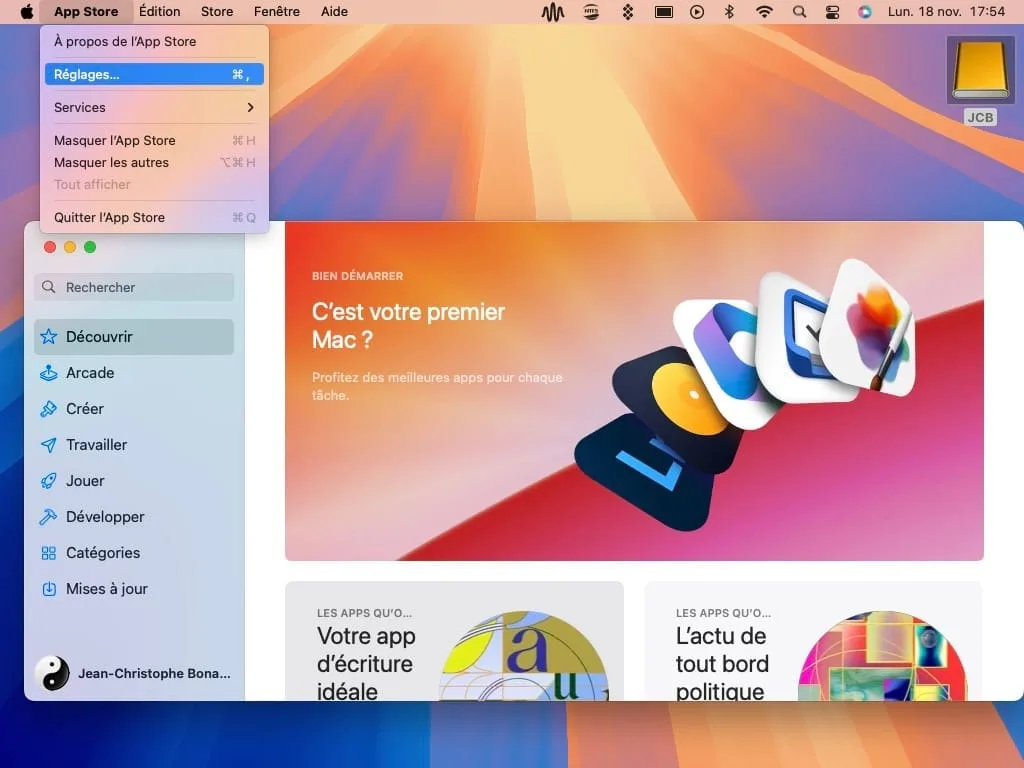This screenshot has width=1024, height=768.
Task: Open the Travailler section
Action: [x=134, y=445]
